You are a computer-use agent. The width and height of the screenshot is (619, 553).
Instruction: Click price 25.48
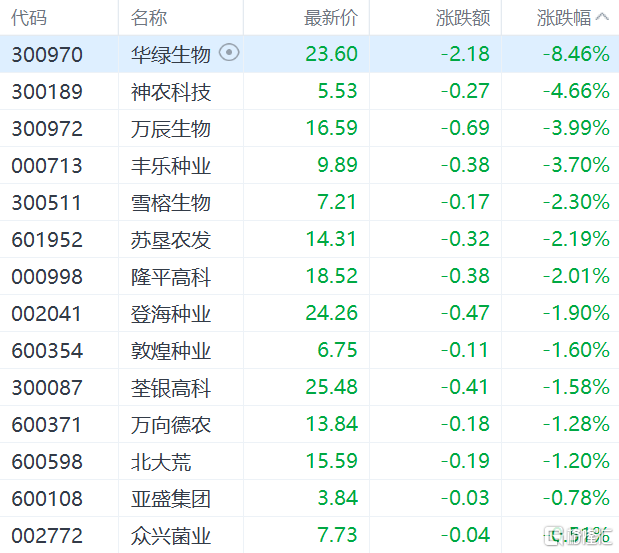coord(332,386)
